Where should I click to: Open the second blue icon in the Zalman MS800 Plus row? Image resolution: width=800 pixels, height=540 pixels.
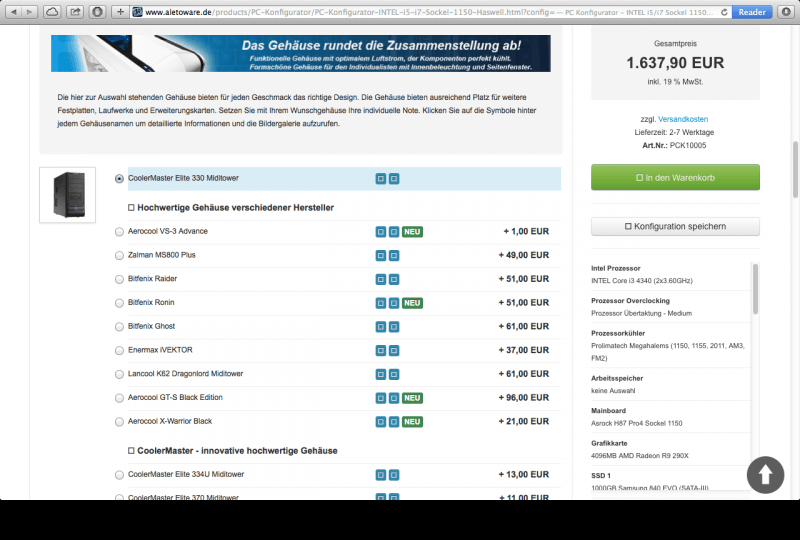point(394,255)
